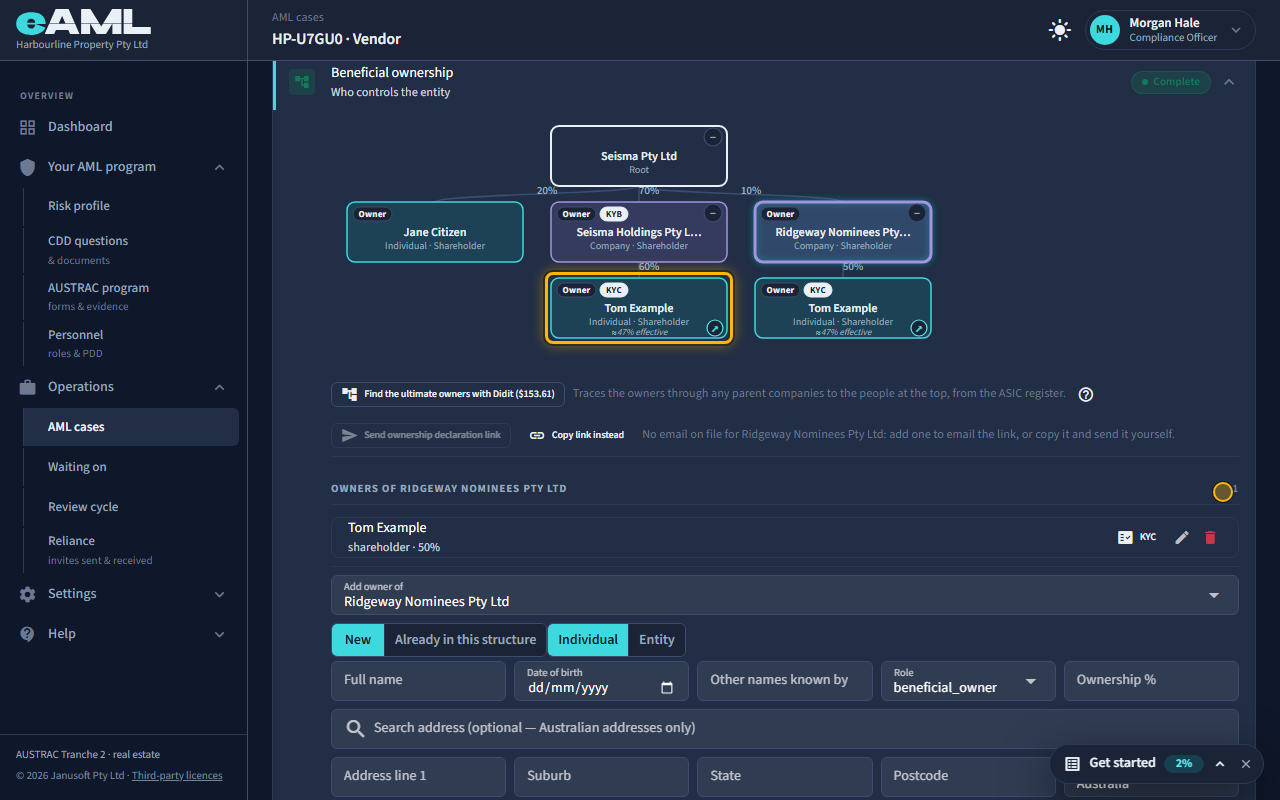Expand the Get started panel chevron

coord(1220,764)
